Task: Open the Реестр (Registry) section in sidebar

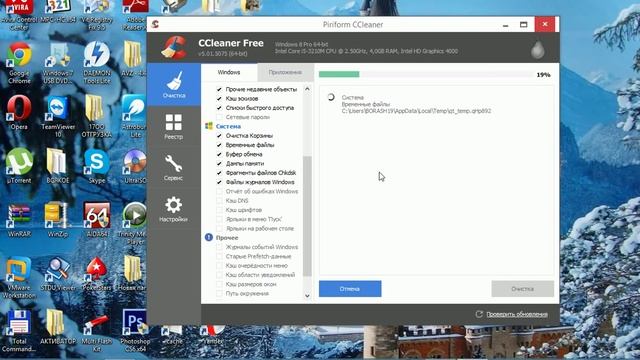Action: coord(174,126)
